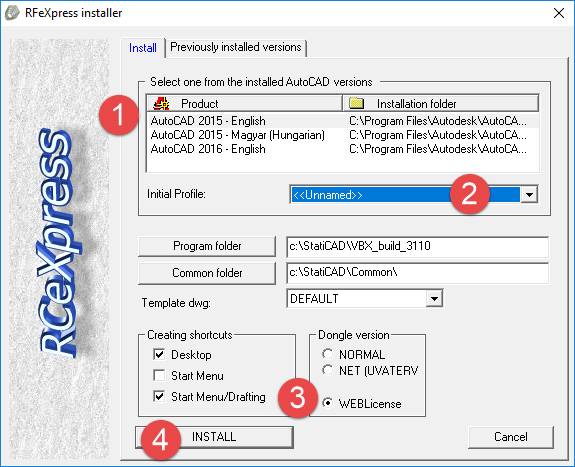
Task: Open the Initial Profile dropdown arrow
Action: 529,194
